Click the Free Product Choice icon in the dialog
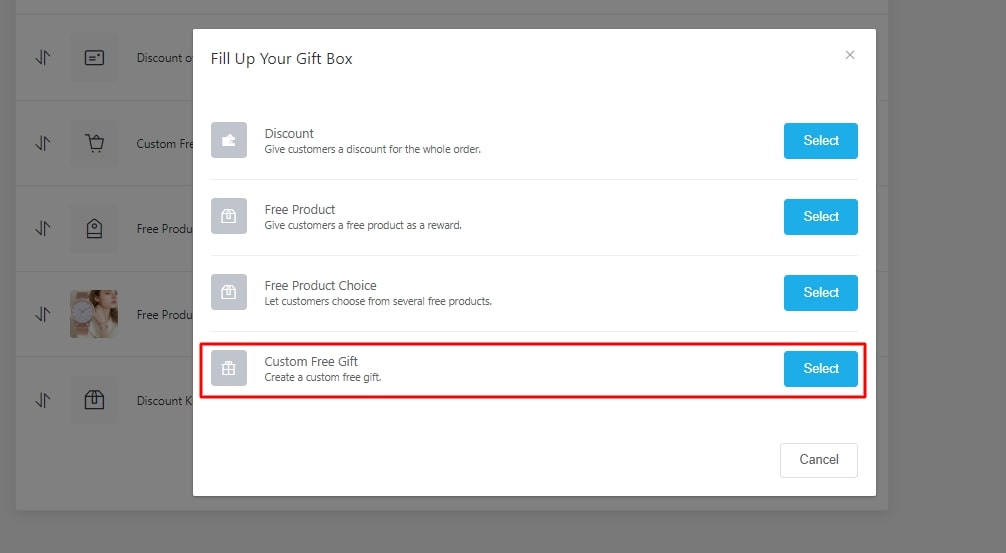This screenshot has width=1006, height=553. tap(228, 293)
